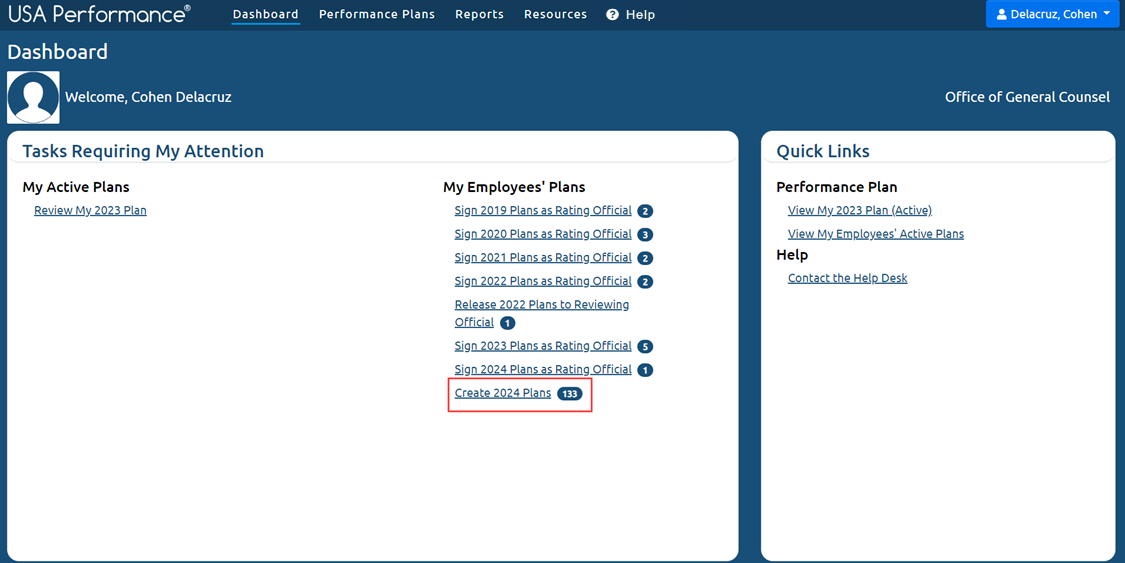
Task: Open the Delacruz, Cohen account dropdown
Action: [1053, 14]
